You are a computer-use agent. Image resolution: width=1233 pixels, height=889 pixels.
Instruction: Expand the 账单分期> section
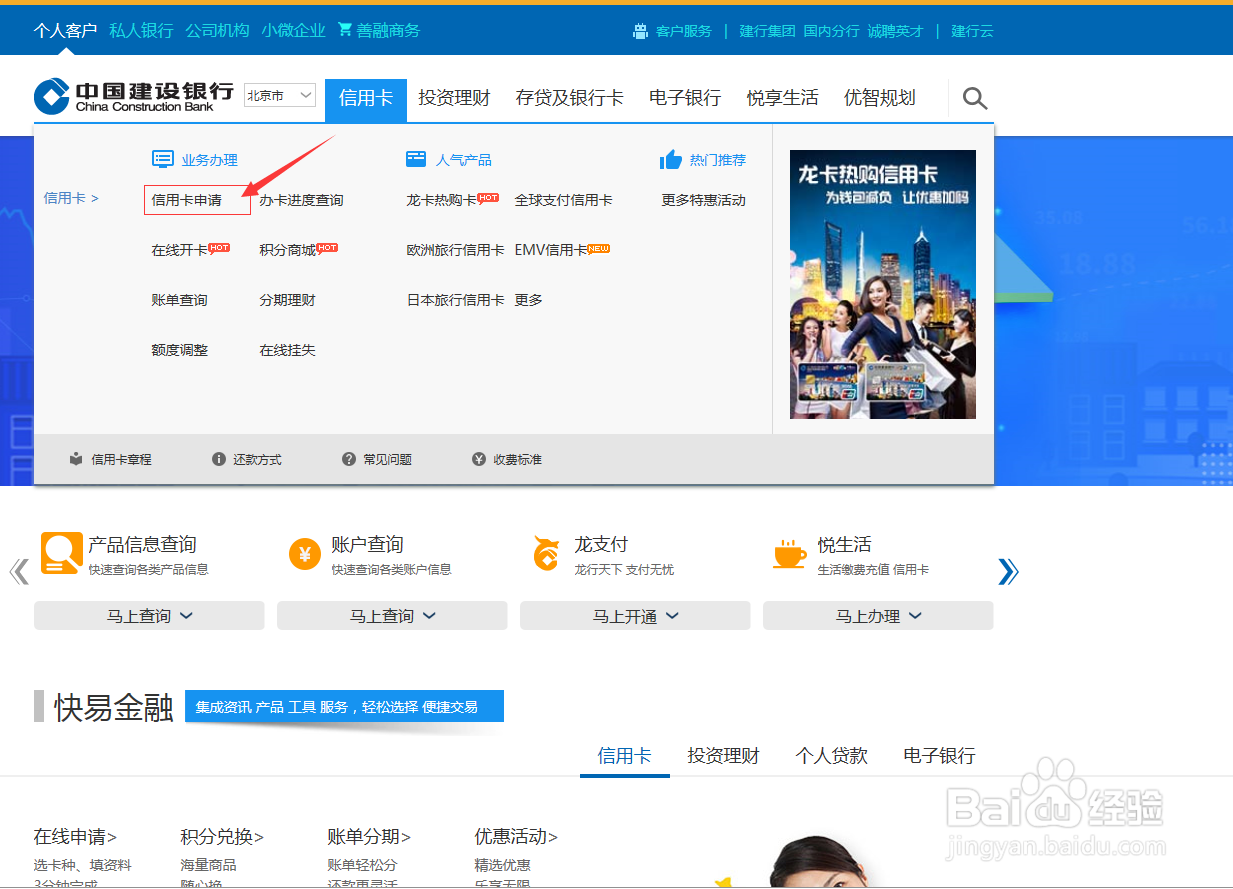coord(369,836)
